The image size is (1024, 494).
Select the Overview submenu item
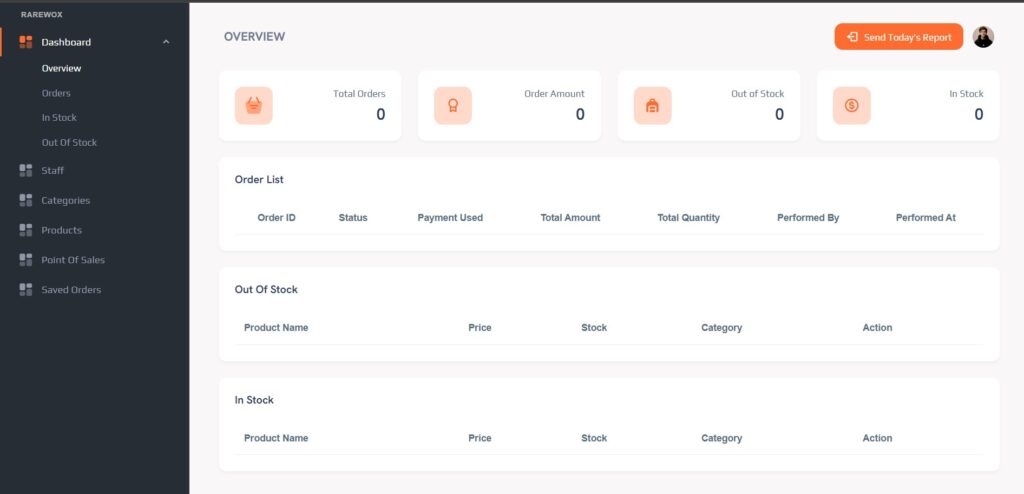[61, 69]
